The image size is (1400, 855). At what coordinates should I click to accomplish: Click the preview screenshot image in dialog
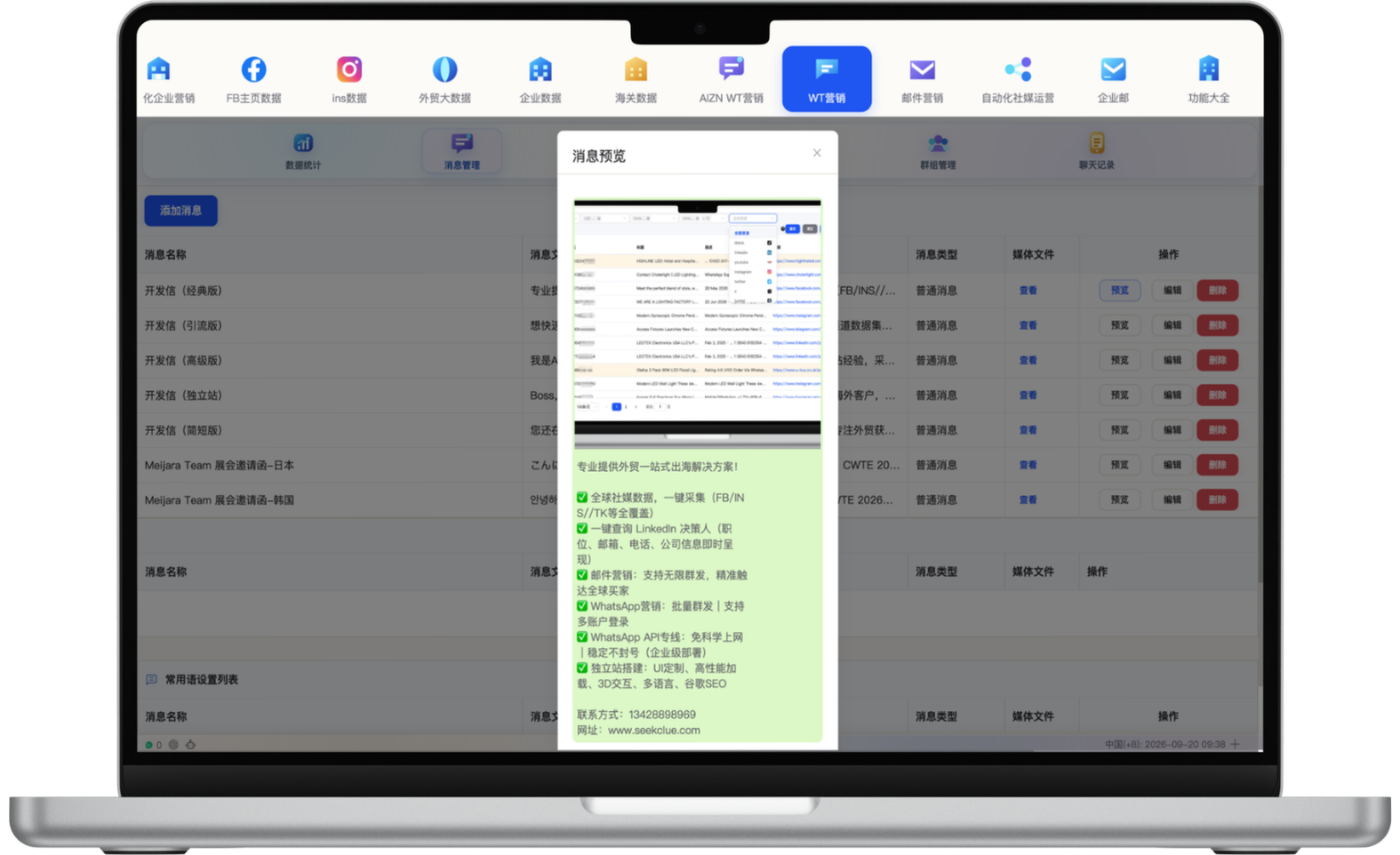[x=697, y=324]
